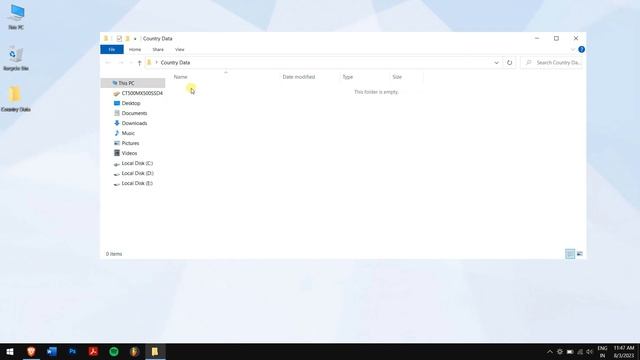Sort by the Type column header
The image size is (640, 360).
point(348,77)
